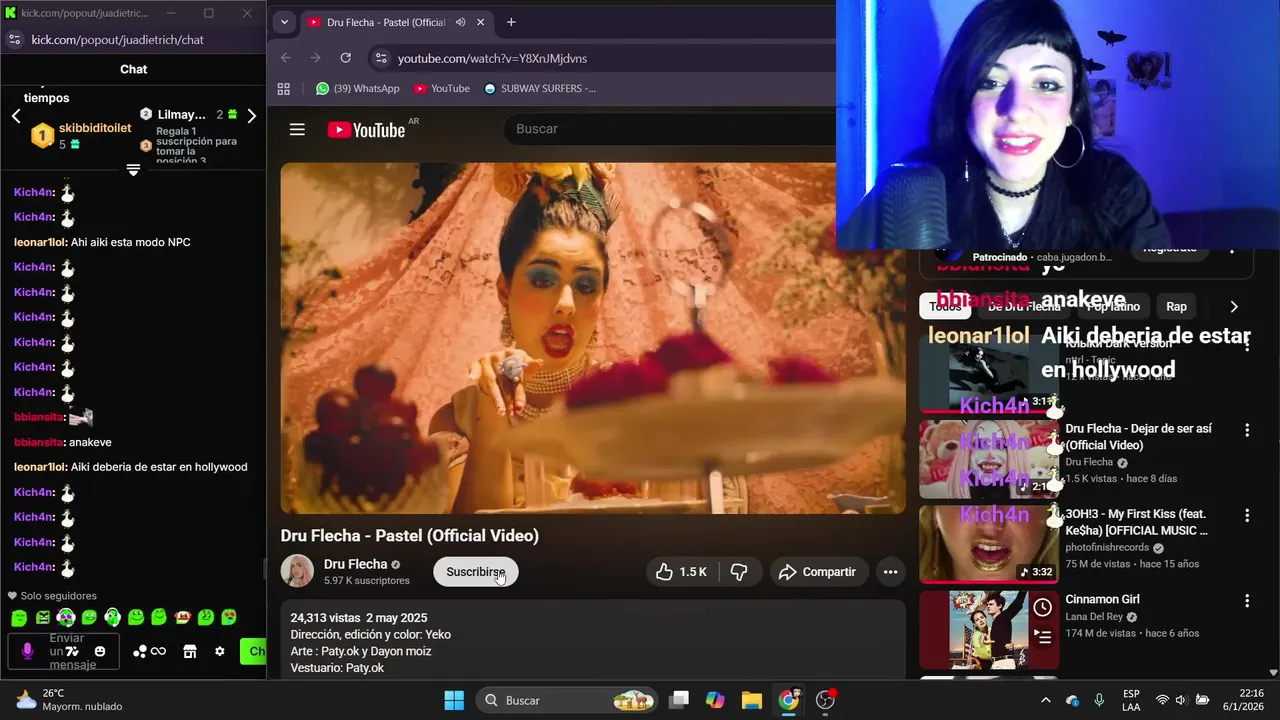Click the 7TV emote icon in chat input
The image size is (1280, 720).
(x=72, y=651)
